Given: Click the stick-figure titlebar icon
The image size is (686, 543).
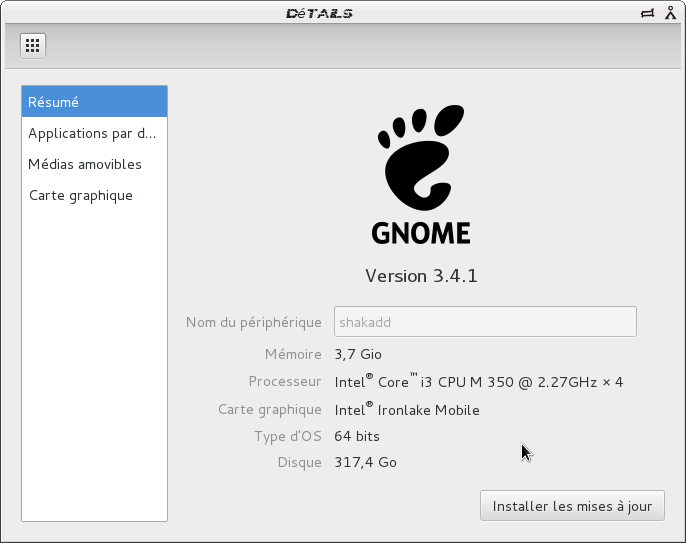Looking at the screenshot, I should 670,13.
